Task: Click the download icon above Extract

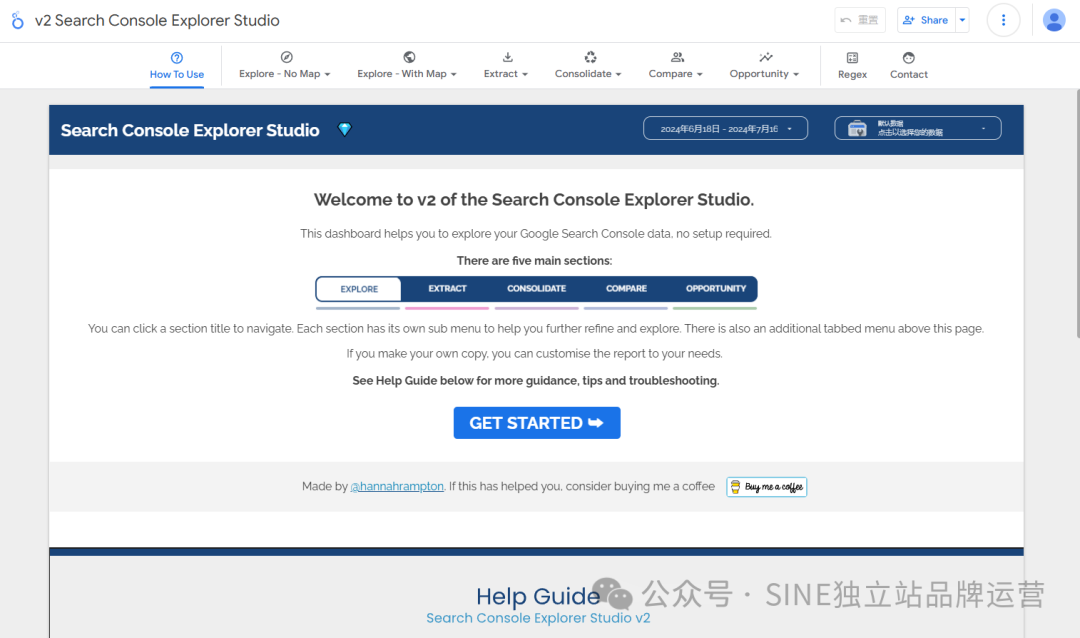Action: click(508, 57)
